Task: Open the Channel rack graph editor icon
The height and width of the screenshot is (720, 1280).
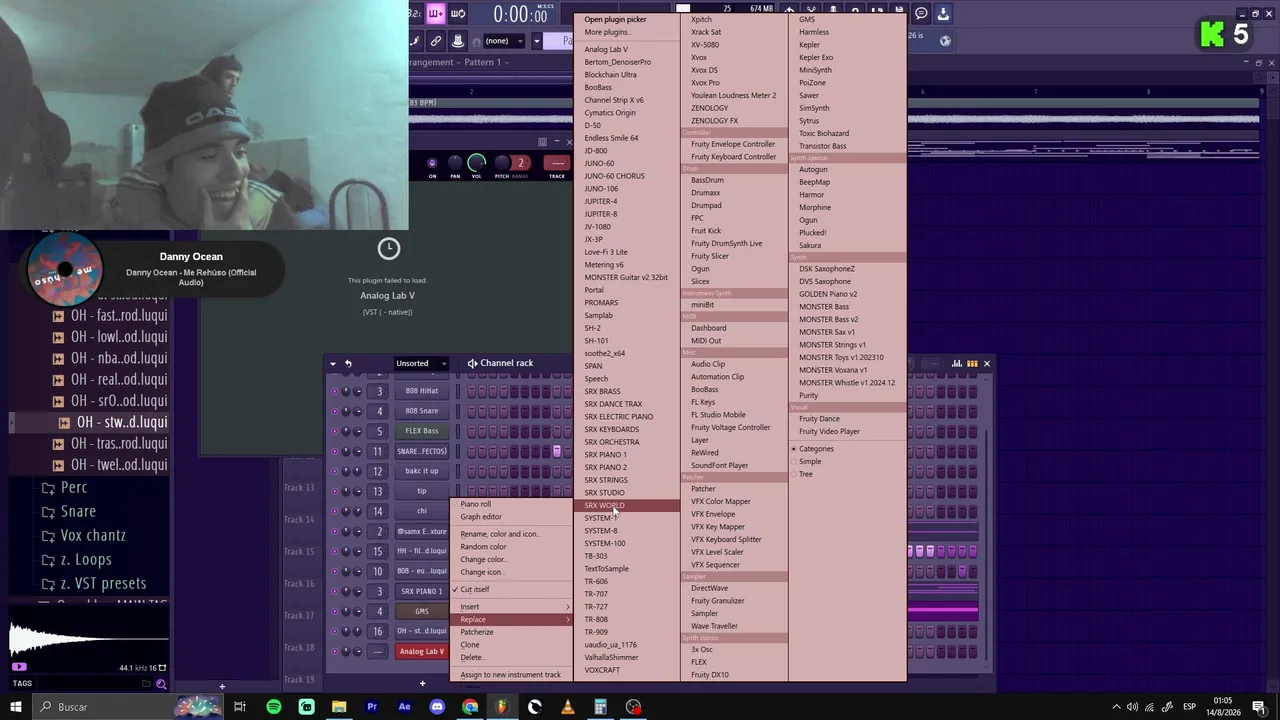Action: click(957, 363)
